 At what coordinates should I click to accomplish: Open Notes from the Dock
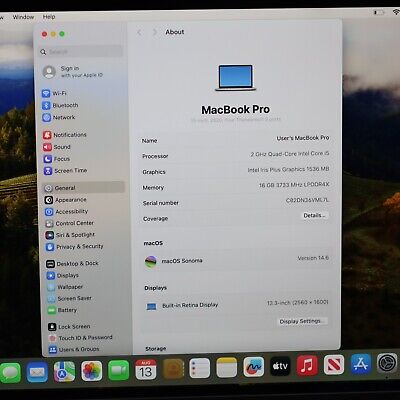[227, 367]
